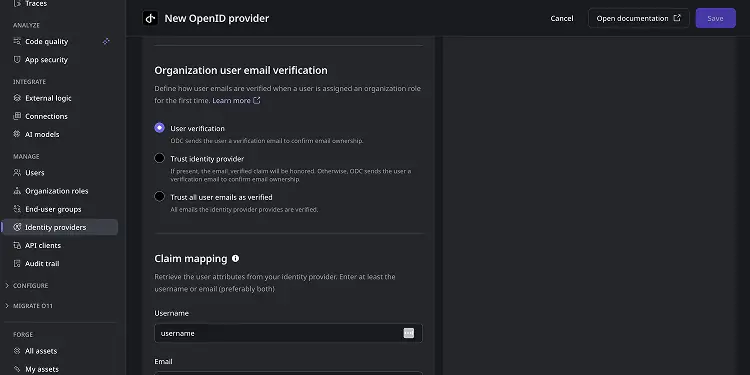
Task: Click the API clients icon
Action: (17, 245)
